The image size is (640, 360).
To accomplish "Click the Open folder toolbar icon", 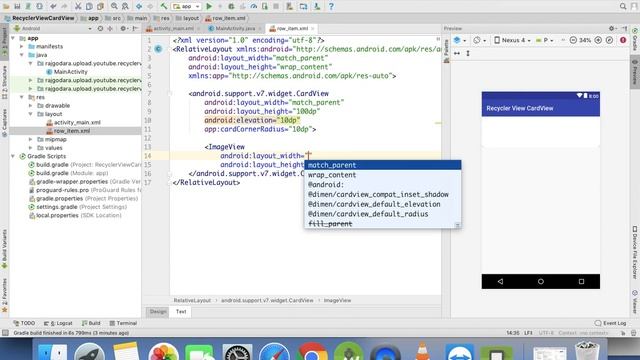I will point(7,6).
